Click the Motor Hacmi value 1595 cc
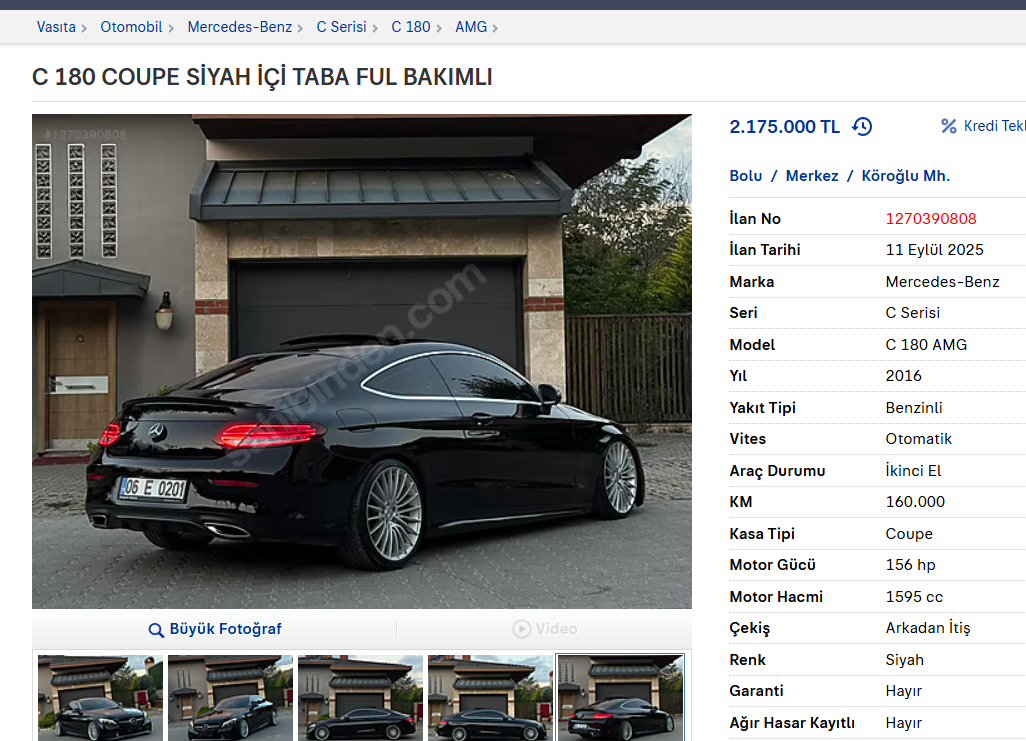 pos(914,597)
